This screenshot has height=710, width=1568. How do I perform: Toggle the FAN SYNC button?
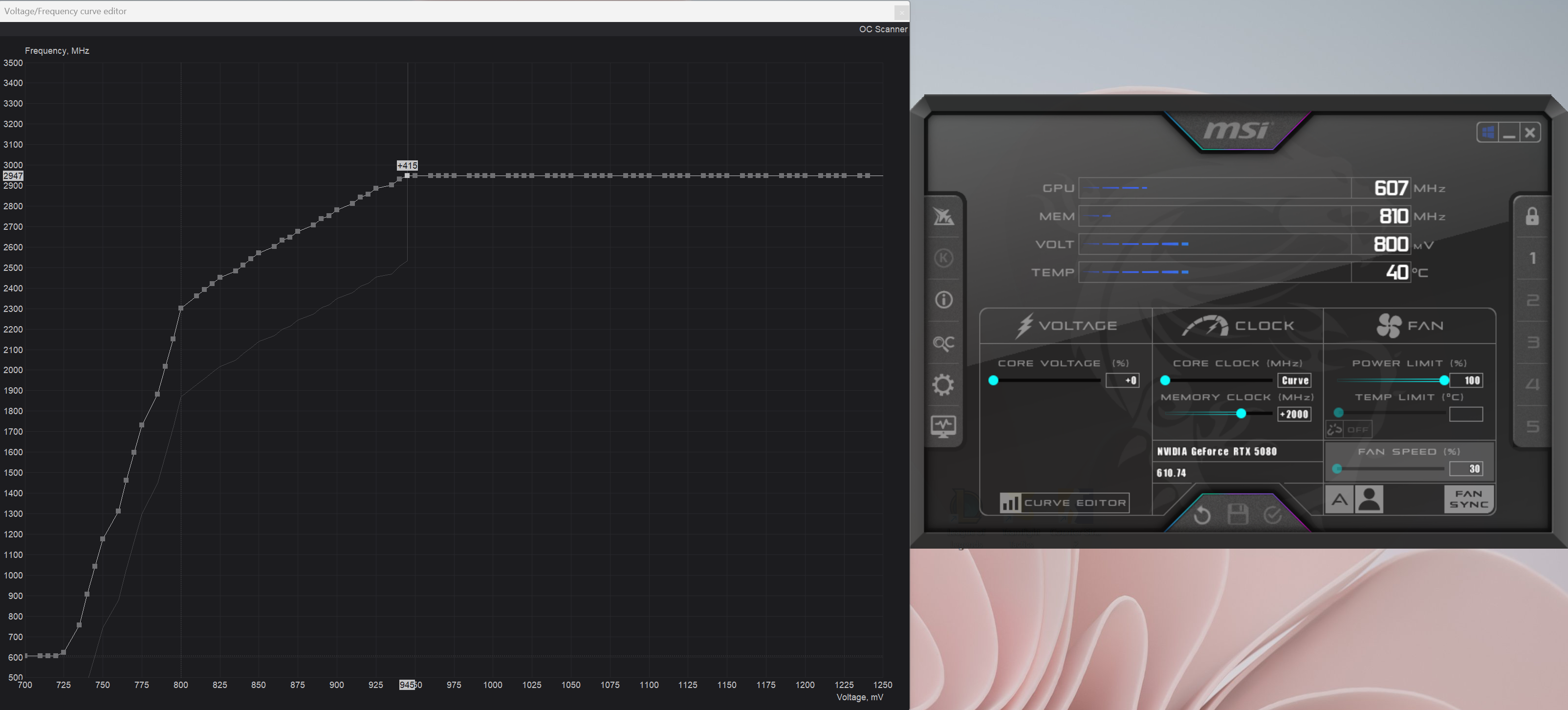[x=1469, y=499]
